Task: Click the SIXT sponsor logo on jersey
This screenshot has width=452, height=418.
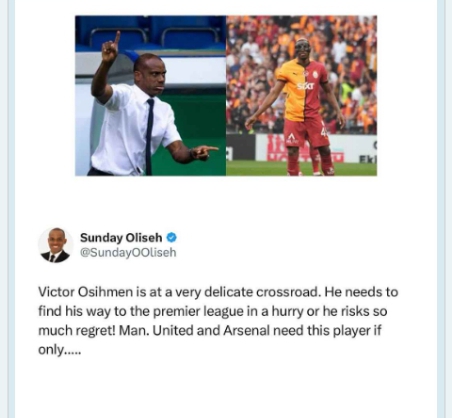Action: coord(305,86)
